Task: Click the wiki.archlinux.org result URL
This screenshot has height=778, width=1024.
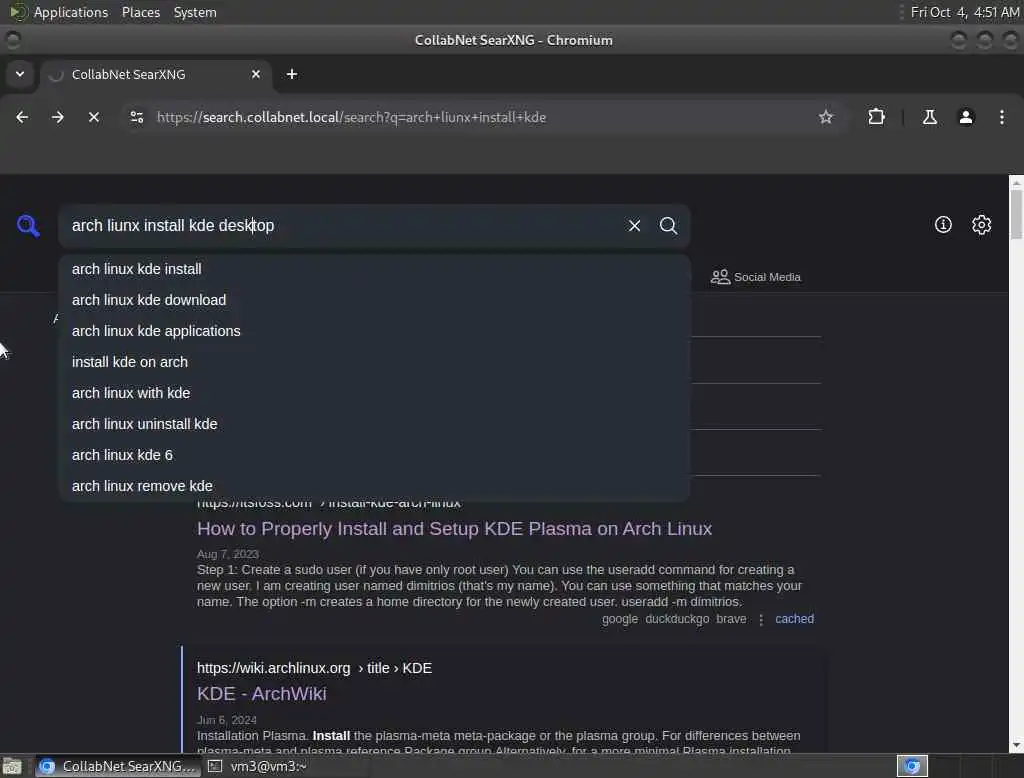Action: [x=314, y=668]
